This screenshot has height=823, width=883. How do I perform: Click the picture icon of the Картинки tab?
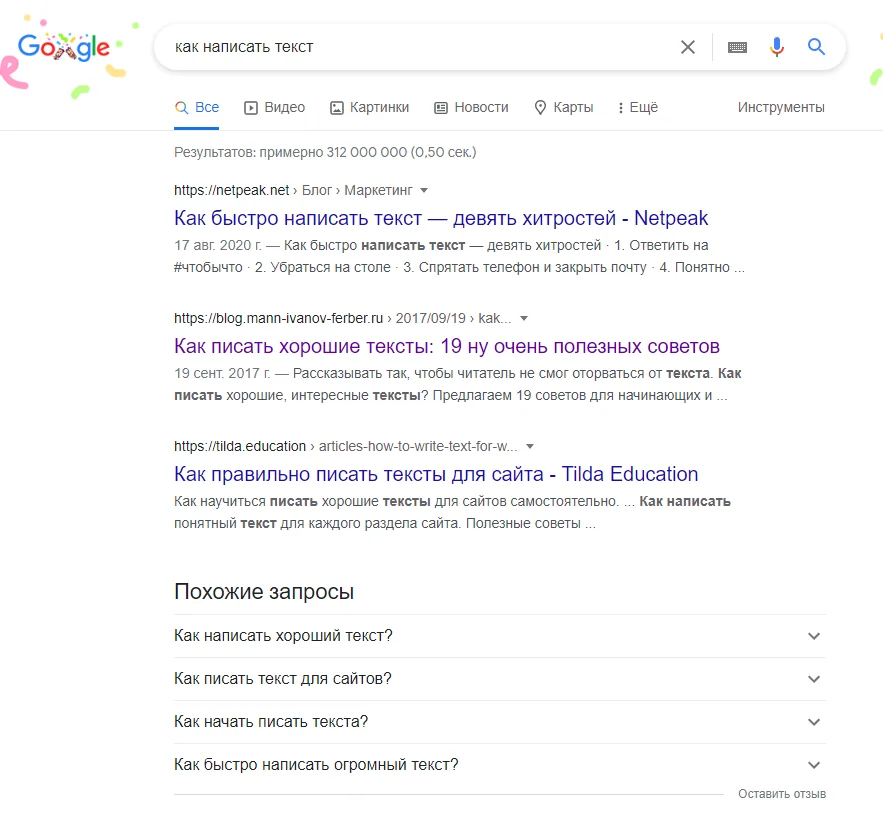[338, 108]
